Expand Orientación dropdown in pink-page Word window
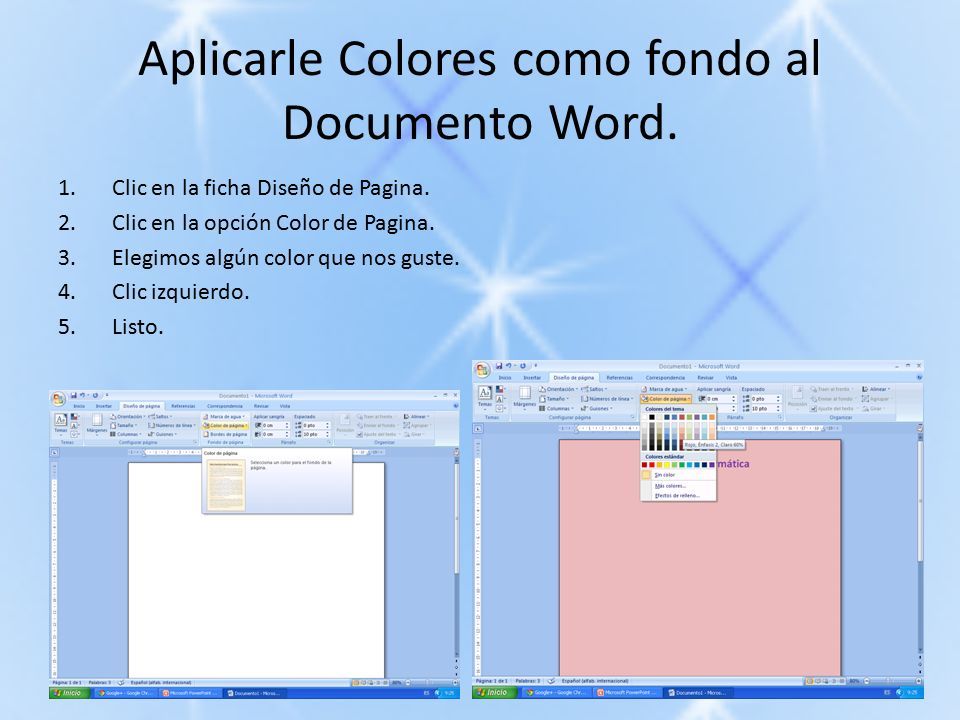960x720 pixels. pyautogui.click(x=558, y=389)
